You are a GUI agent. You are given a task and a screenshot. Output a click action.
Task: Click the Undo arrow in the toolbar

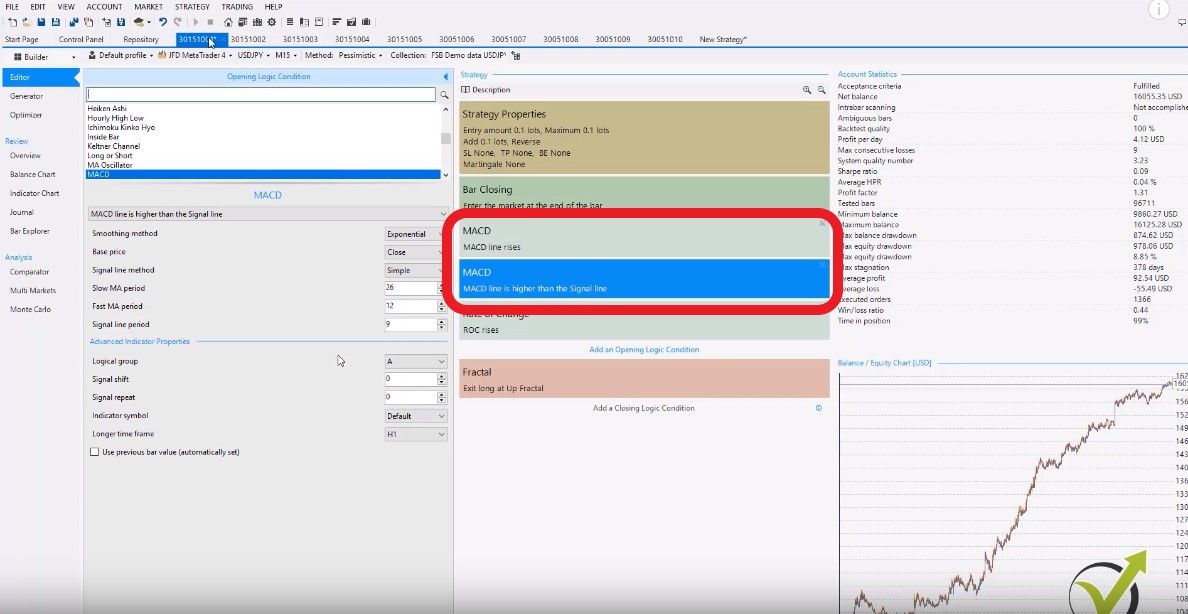(163, 22)
